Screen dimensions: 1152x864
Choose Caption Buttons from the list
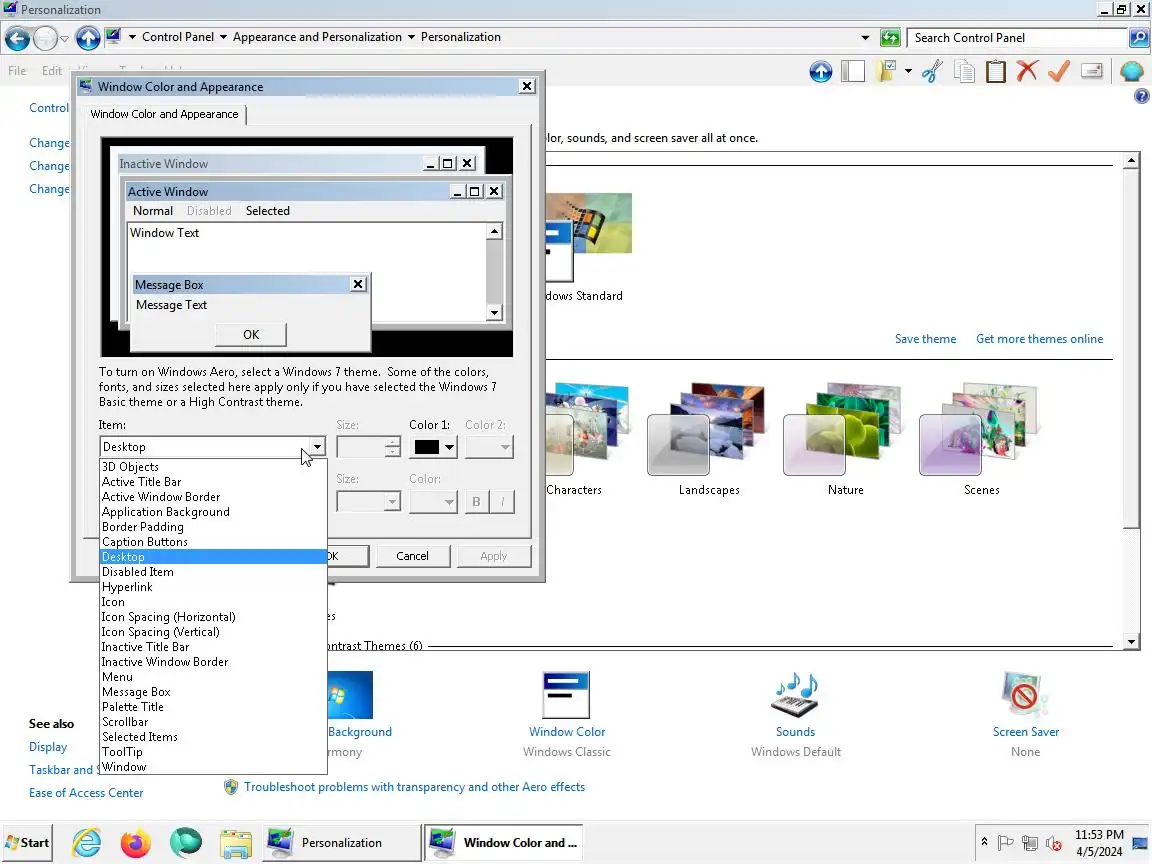coord(213,541)
